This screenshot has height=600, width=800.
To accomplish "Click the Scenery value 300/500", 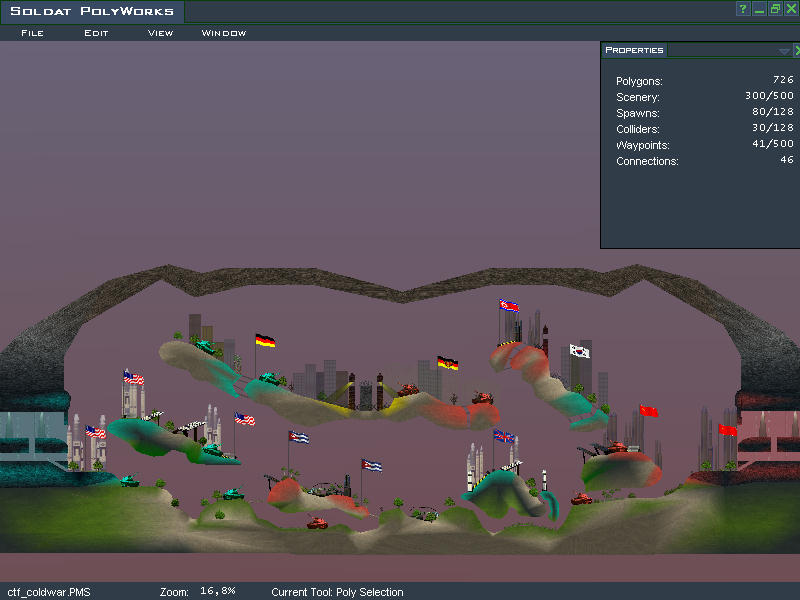I will tap(768, 97).
